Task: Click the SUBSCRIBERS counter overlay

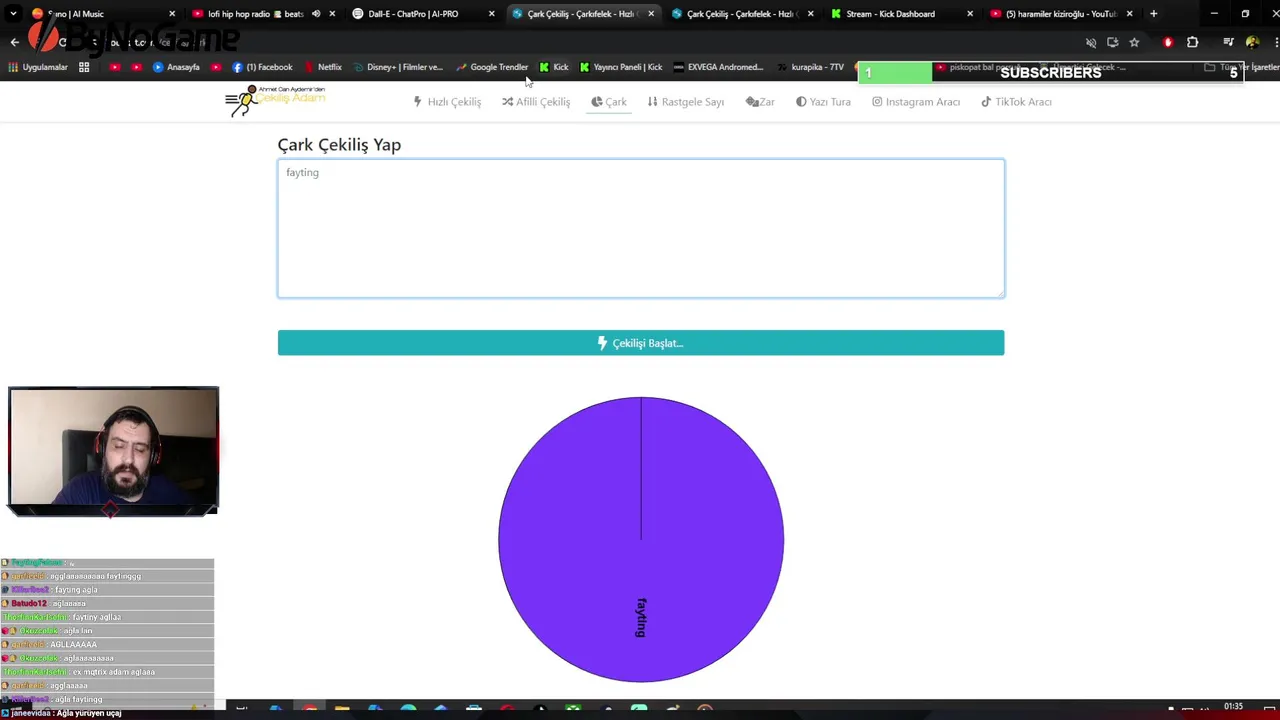Action: pos(1050,72)
